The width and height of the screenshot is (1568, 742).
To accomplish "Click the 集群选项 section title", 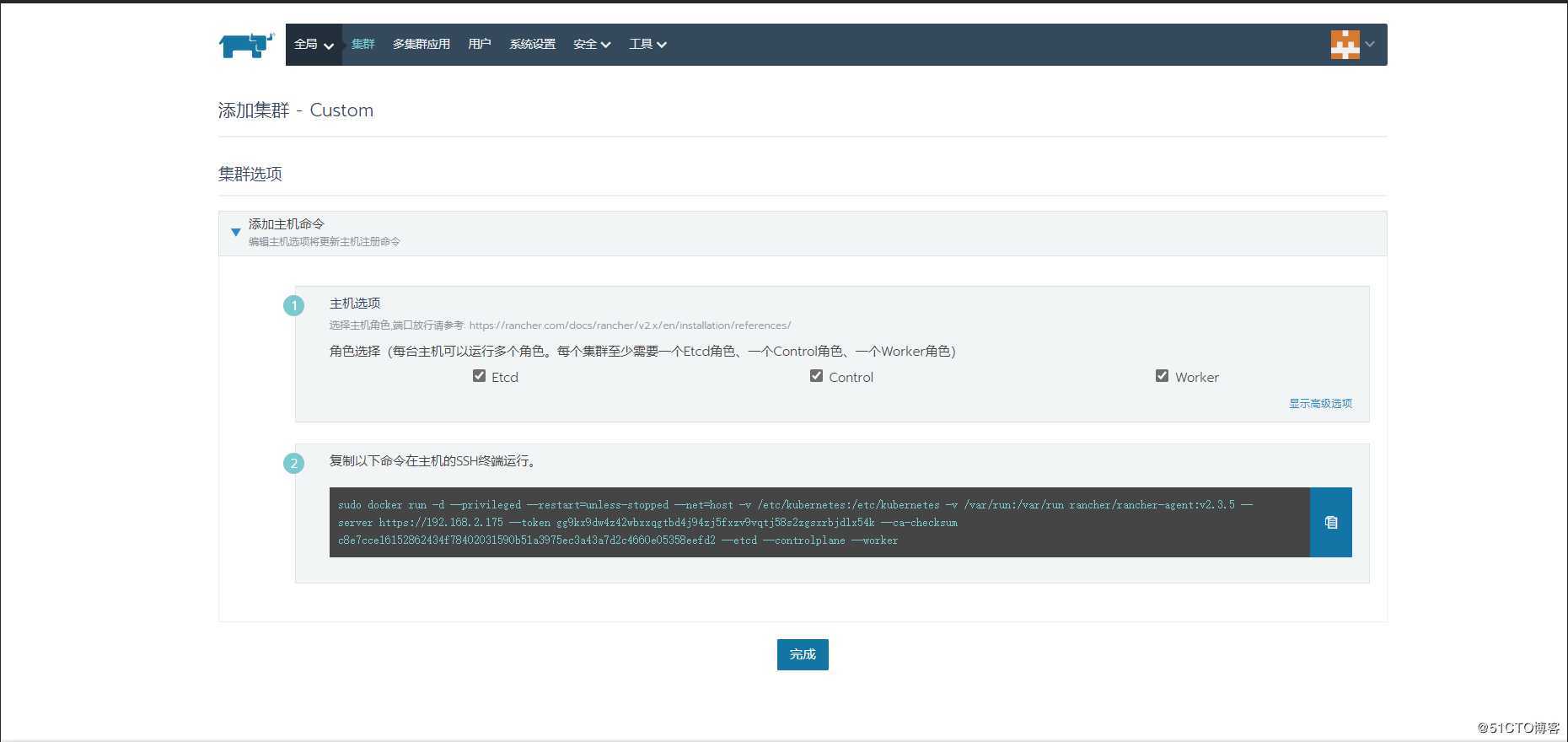I will pyautogui.click(x=250, y=174).
